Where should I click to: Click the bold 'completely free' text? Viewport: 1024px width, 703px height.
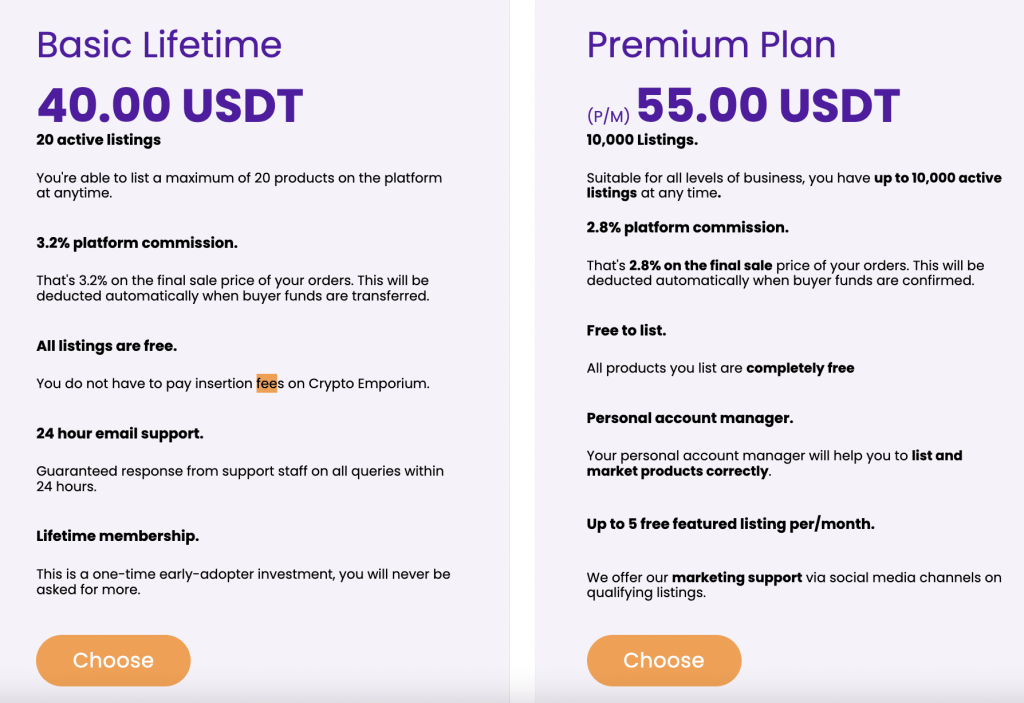click(800, 368)
